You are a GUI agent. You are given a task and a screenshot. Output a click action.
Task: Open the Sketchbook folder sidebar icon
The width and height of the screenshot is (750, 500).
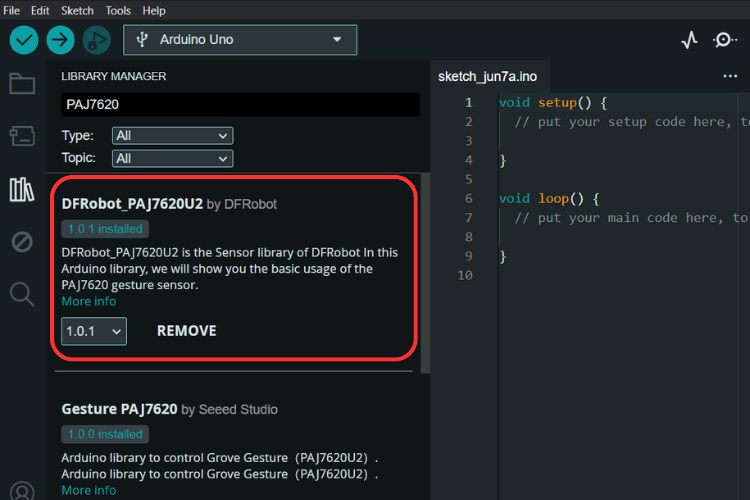click(22, 84)
